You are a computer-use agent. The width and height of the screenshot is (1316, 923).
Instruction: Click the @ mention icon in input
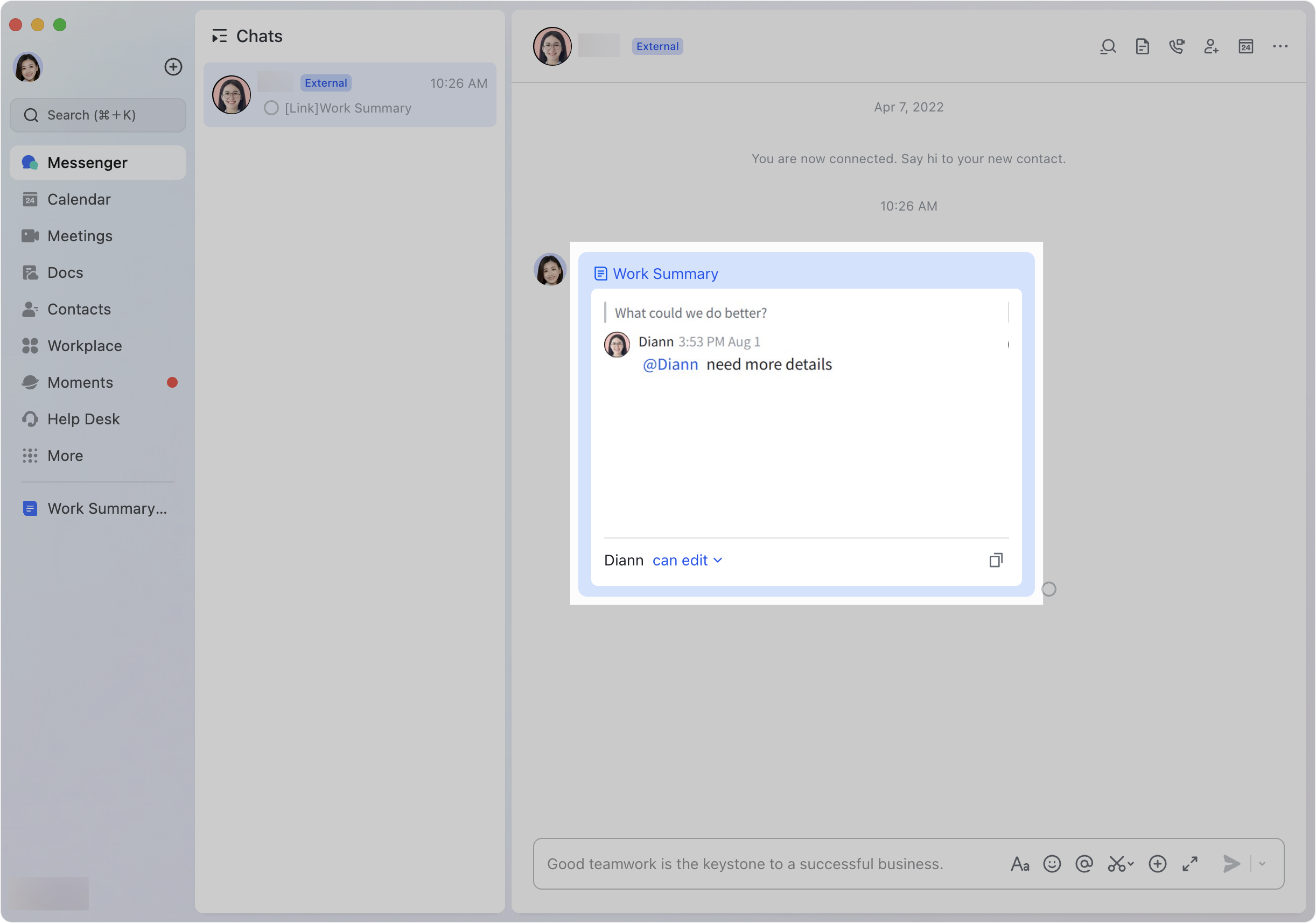click(x=1084, y=864)
